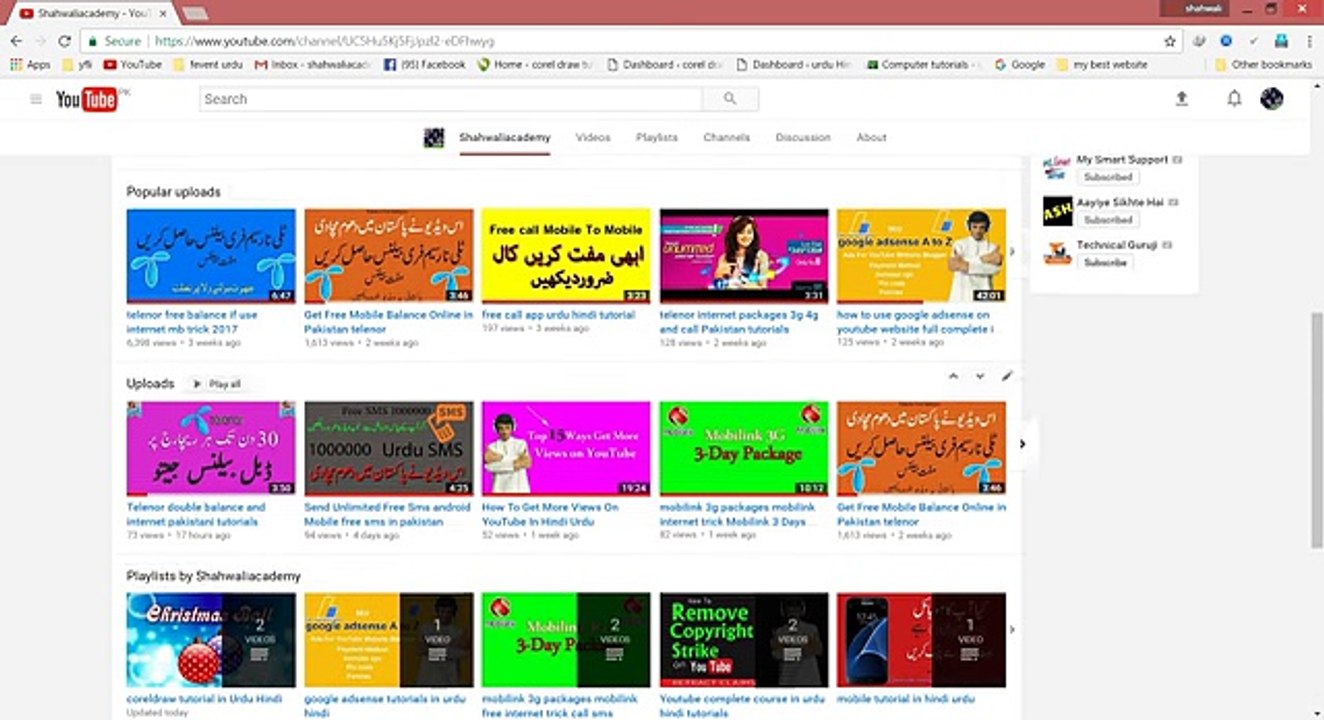Click in the YouTube search field

coord(451,99)
